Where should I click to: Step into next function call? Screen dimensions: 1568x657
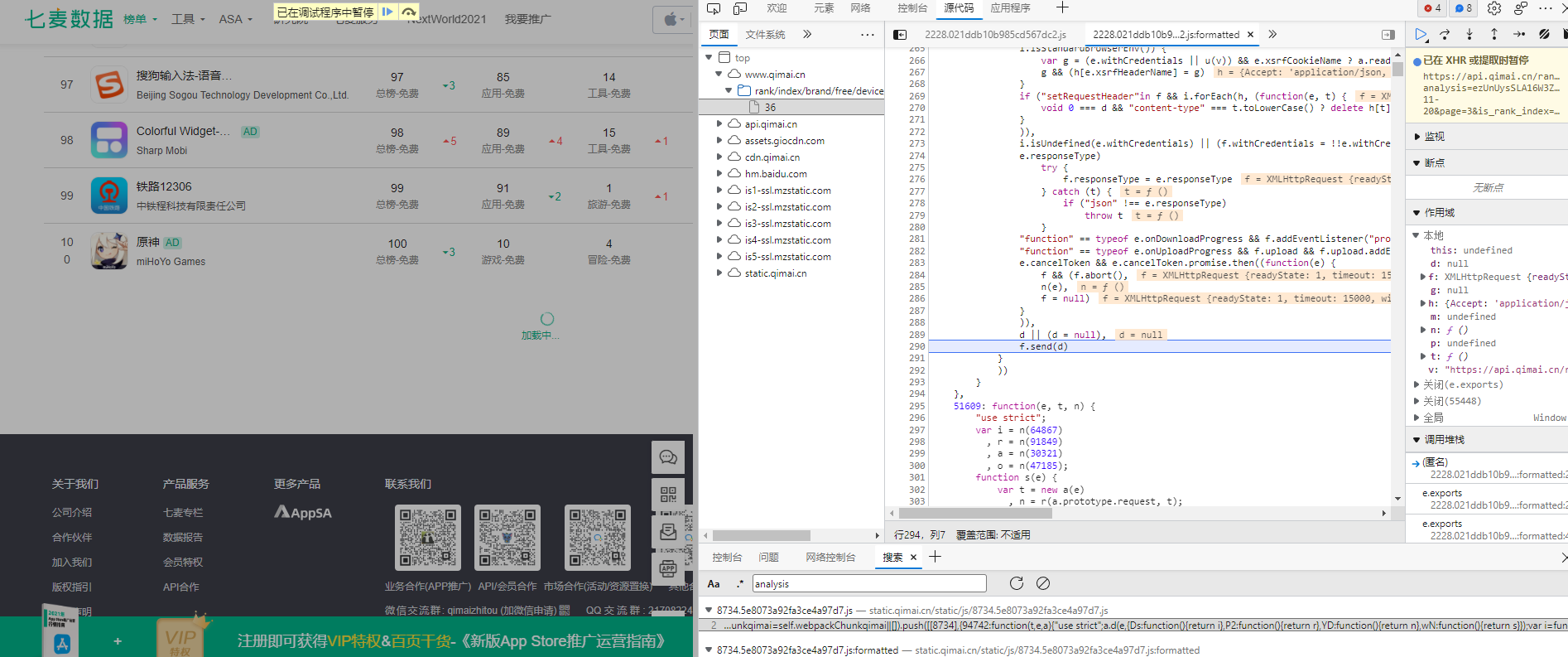pos(1469,34)
